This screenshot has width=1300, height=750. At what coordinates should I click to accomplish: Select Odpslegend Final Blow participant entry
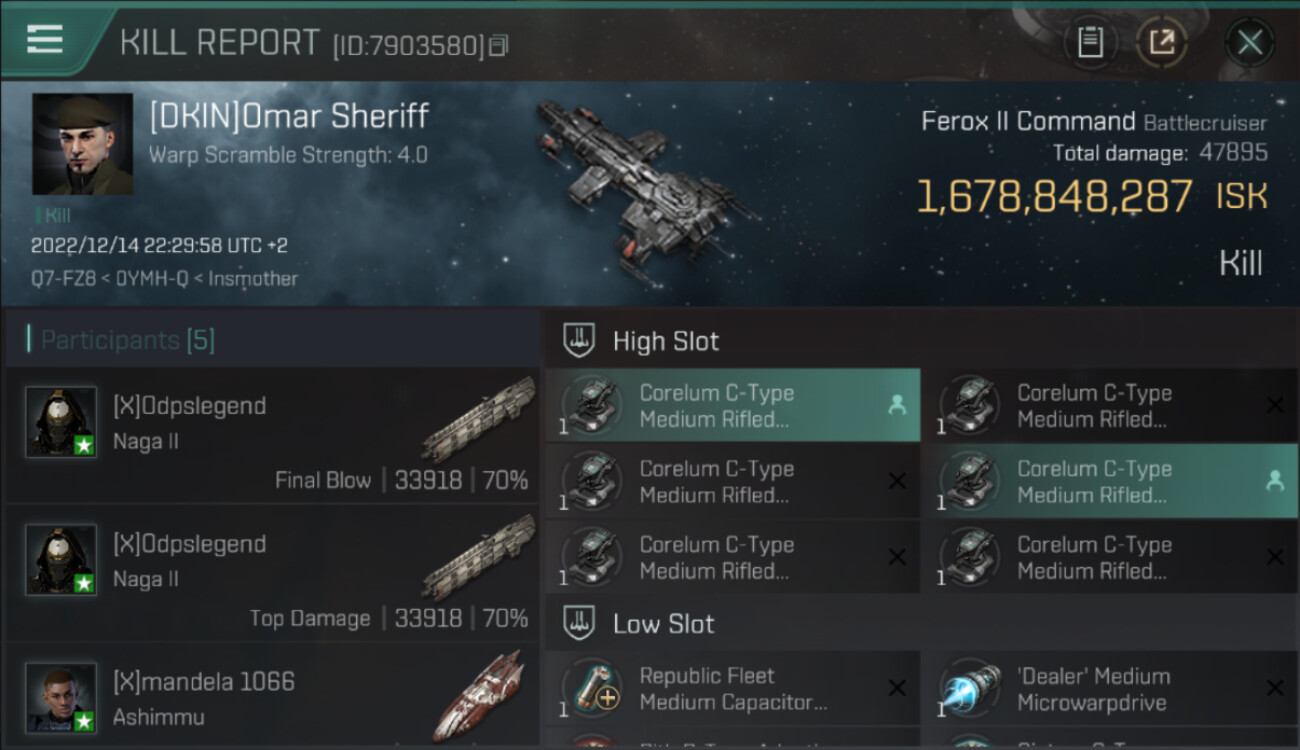click(272, 435)
